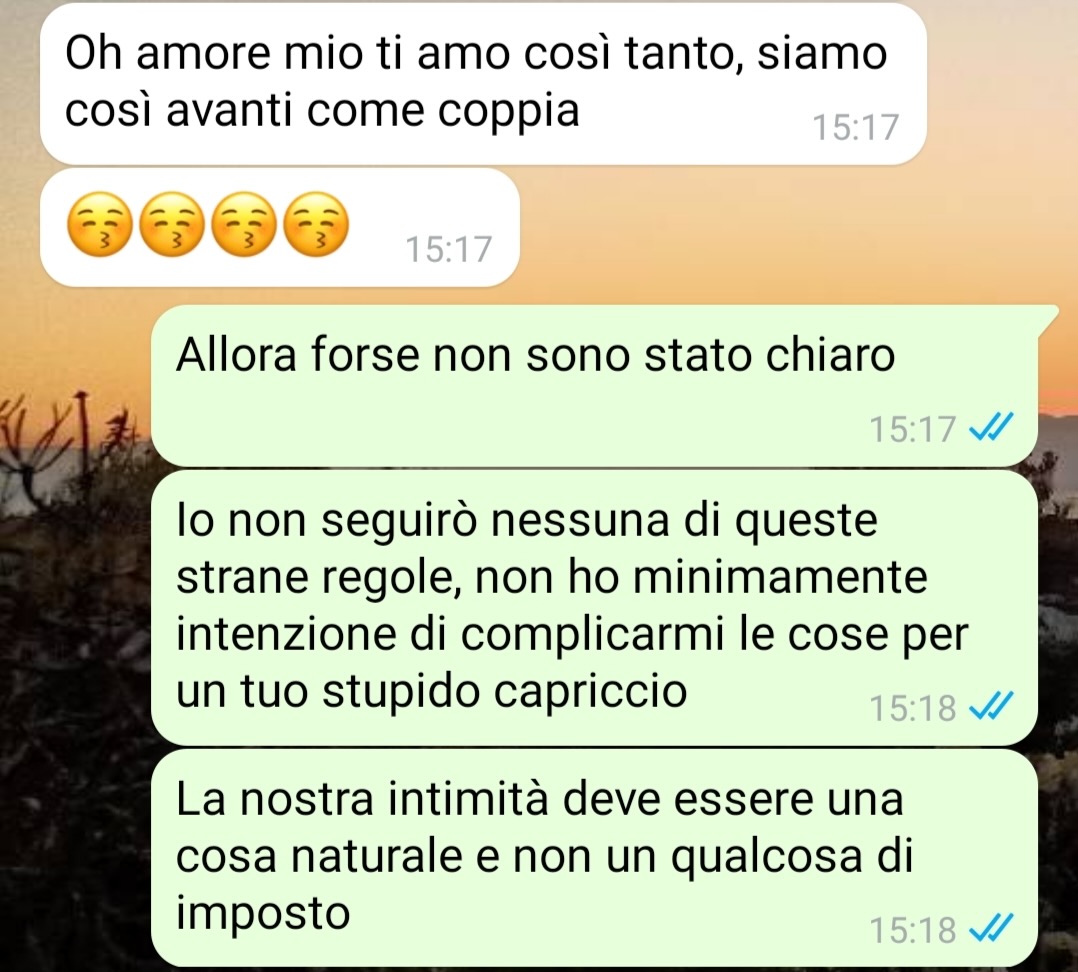Viewport: 1078px width, 972px height.
Task: Tap the fourth kissing face emoji
Action: [317, 225]
